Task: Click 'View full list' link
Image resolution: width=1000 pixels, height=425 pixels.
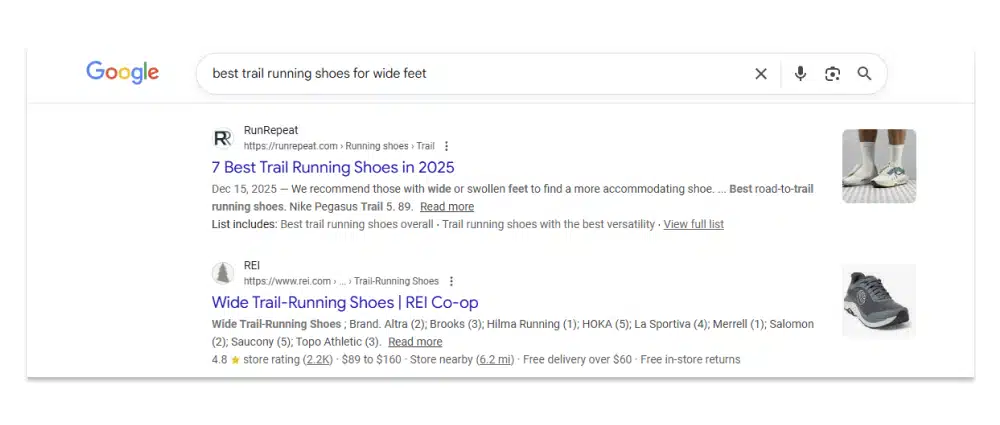Action: point(693,224)
